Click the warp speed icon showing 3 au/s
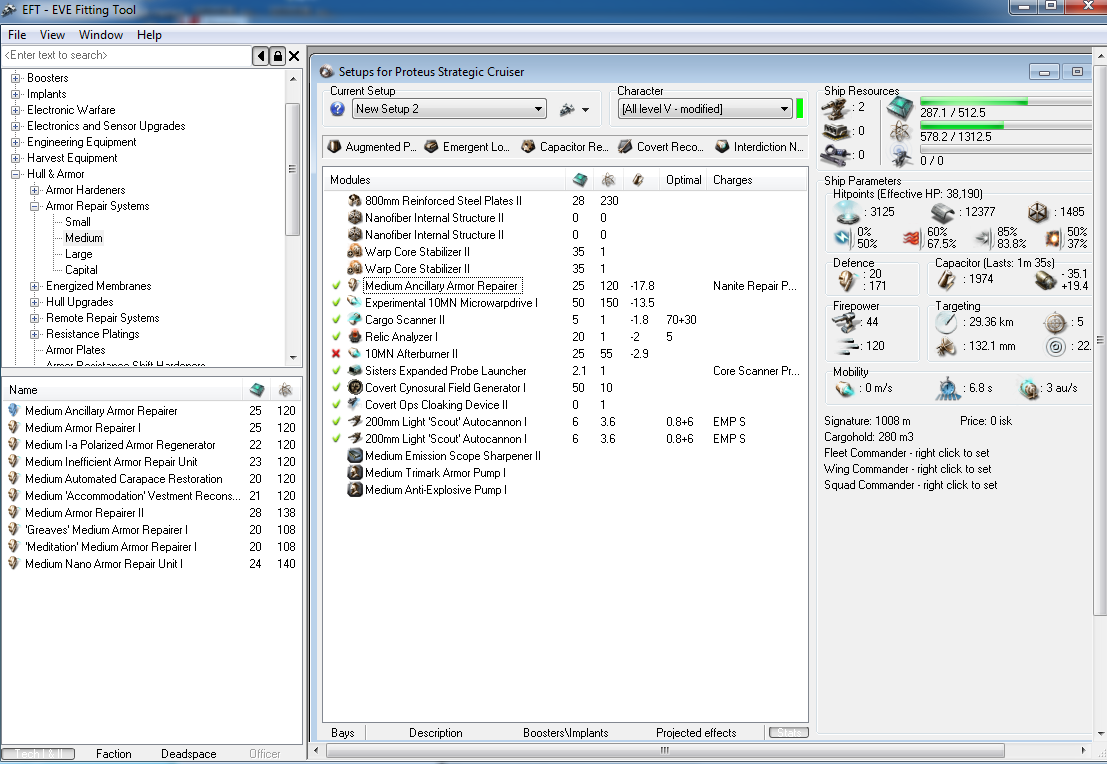 click(1030, 388)
